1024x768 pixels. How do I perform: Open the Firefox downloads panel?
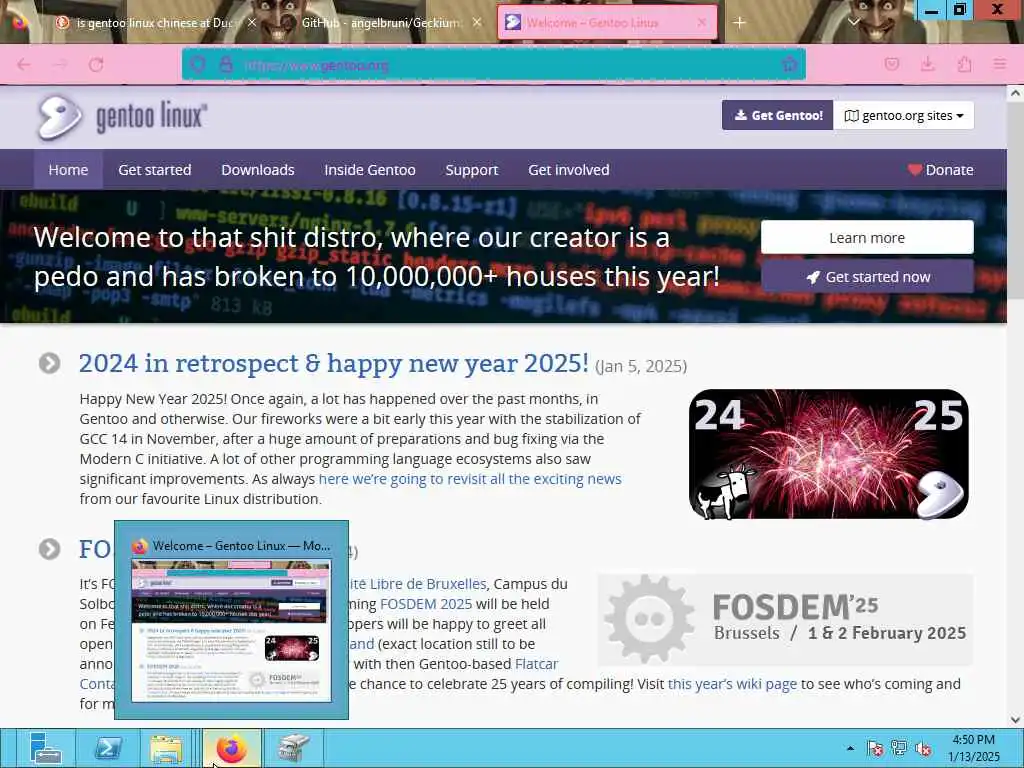(x=927, y=64)
